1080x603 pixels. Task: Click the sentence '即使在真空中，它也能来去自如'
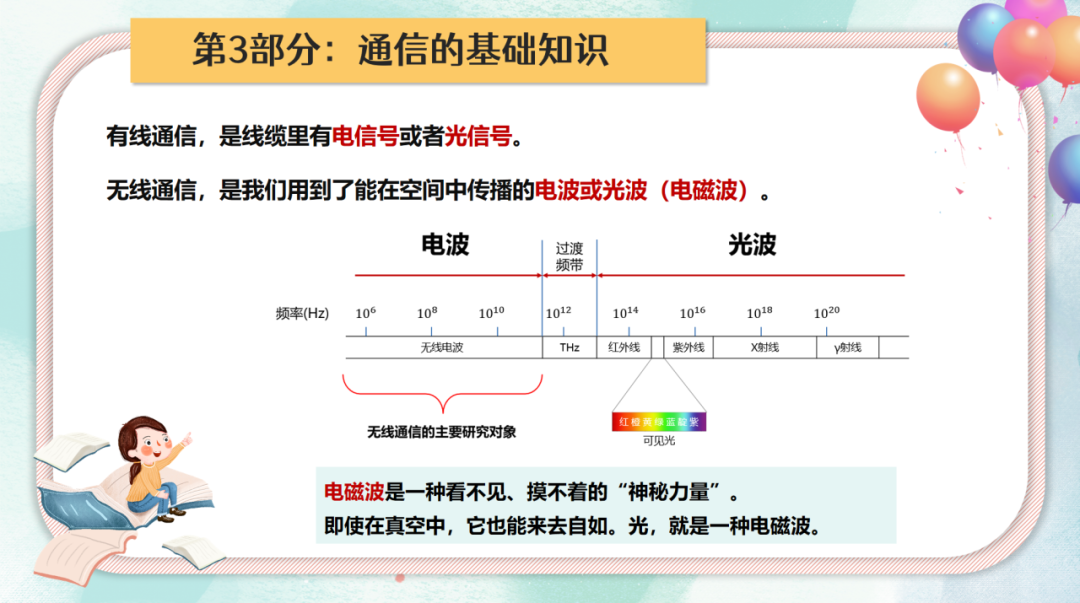pyautogui.click(x=467, y=526)
